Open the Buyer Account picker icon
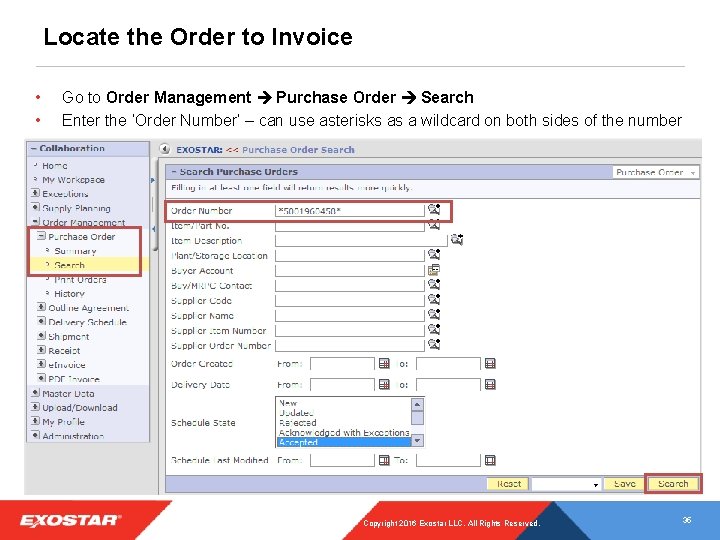 (x=433, y=270)
